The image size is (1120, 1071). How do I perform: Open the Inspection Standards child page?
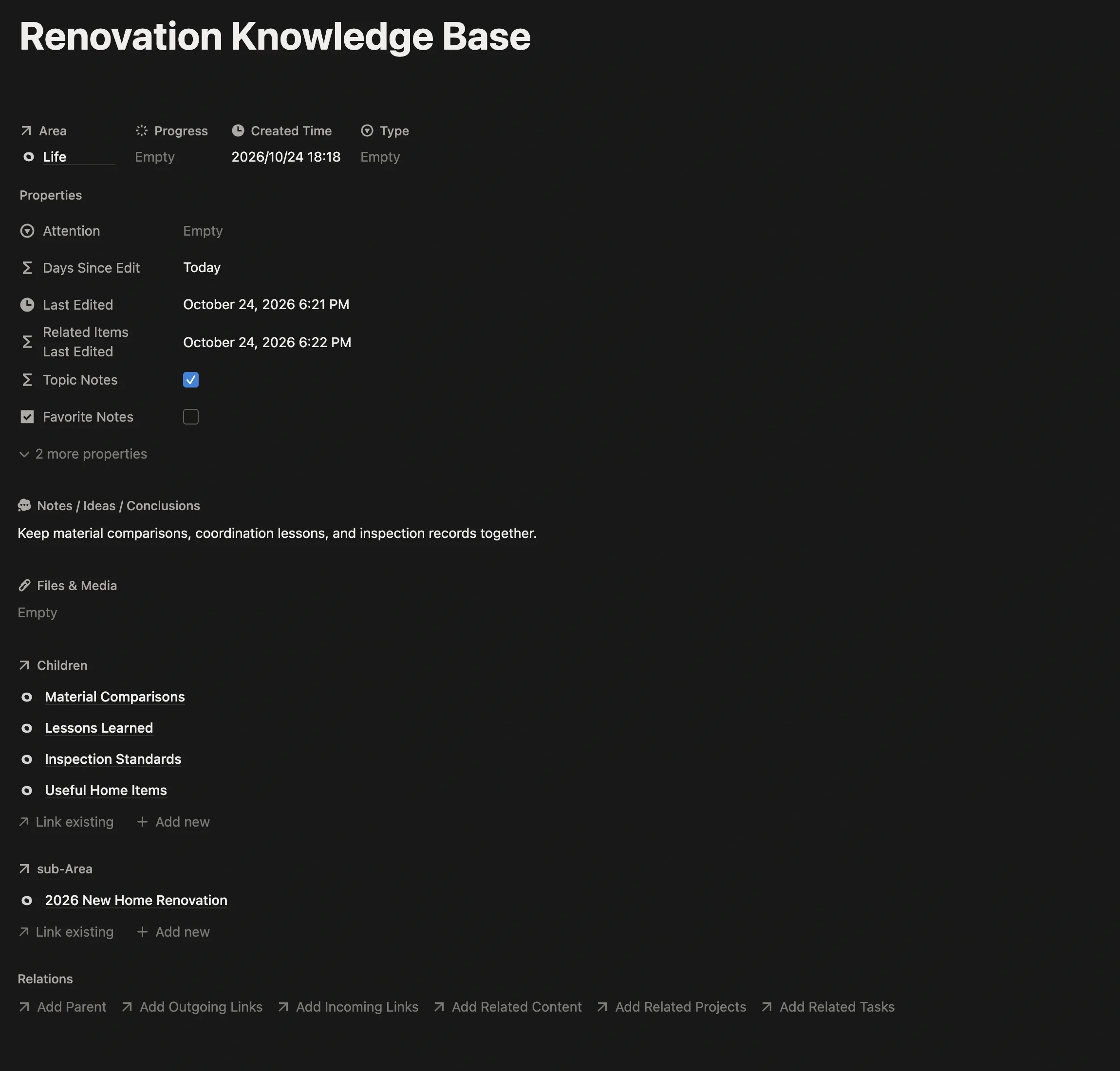coord(113,759)
